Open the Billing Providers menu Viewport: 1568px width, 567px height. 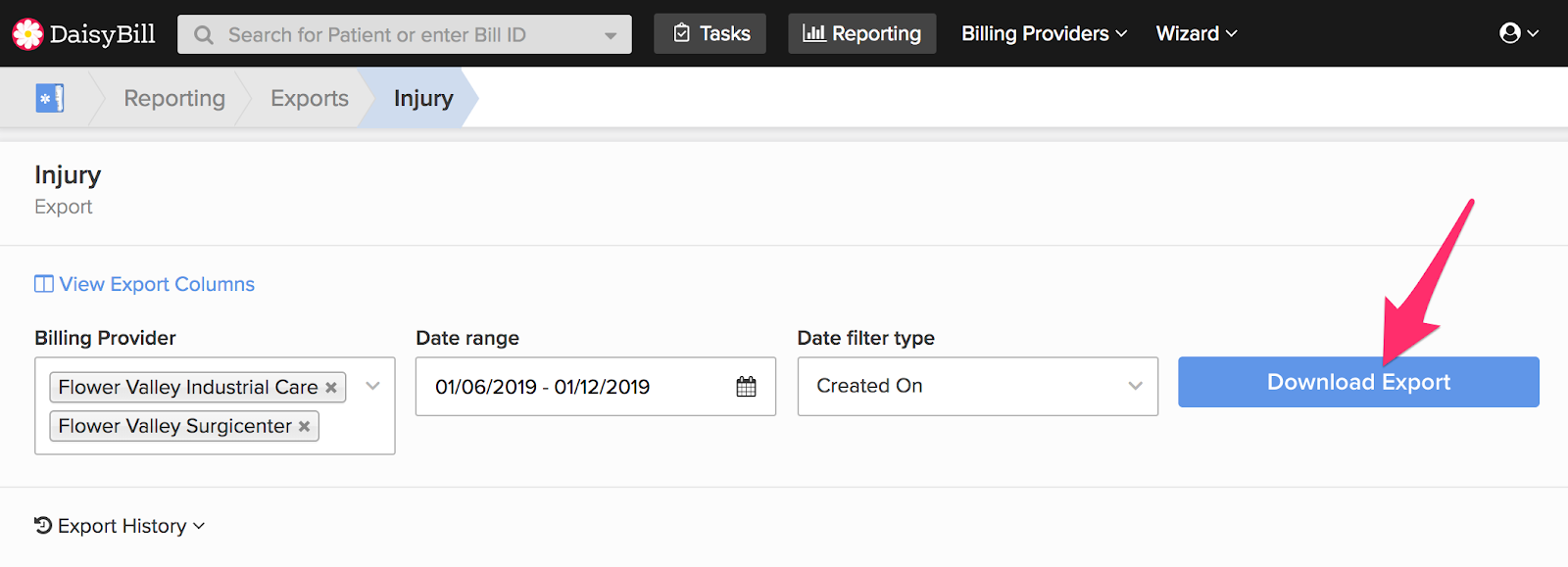(1044, 33)
